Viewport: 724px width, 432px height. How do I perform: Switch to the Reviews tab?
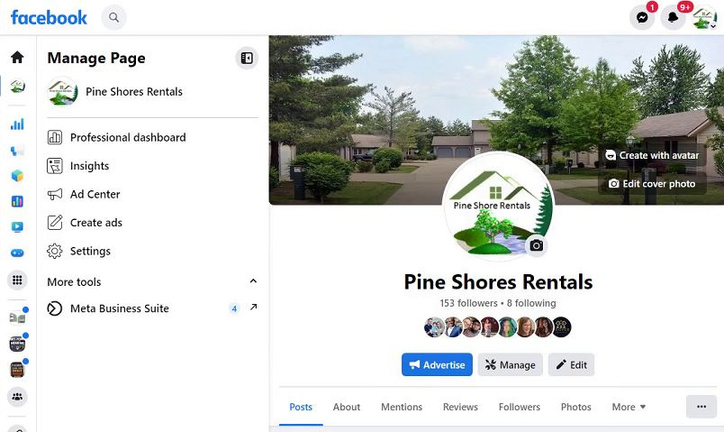tap(460, 407)
